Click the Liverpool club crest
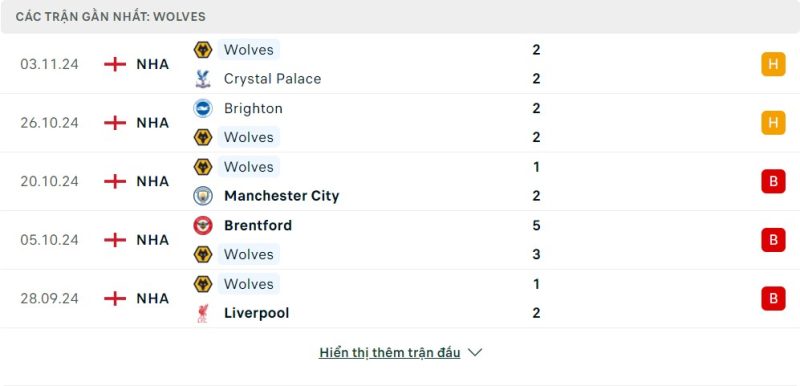The width and height of the screenshot is (800, 386). click(x=203, y=313)
